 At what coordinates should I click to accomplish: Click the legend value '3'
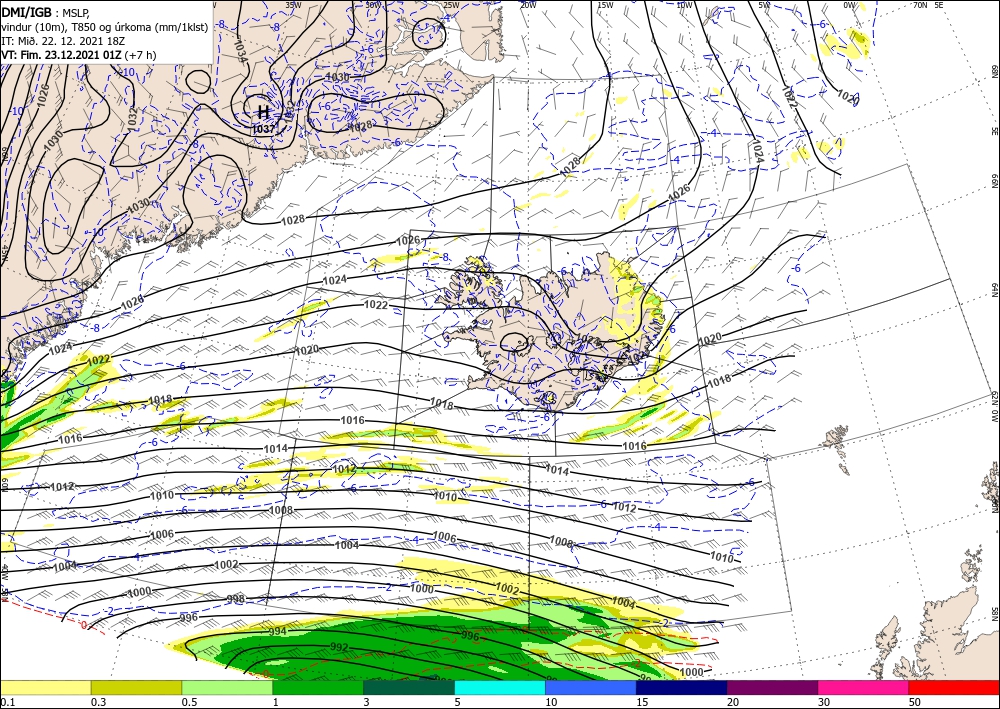click(367, 702)
